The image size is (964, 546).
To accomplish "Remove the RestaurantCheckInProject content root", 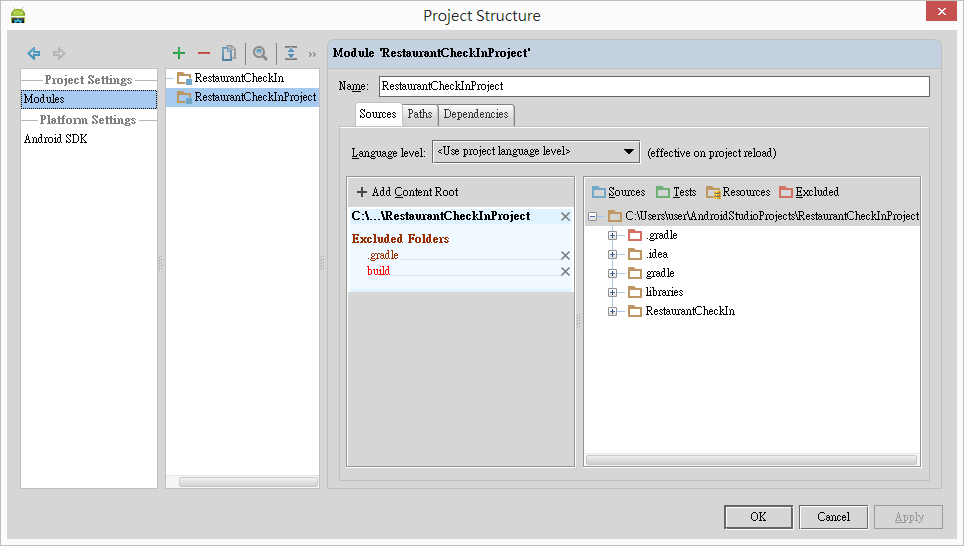I will [565, 216].
